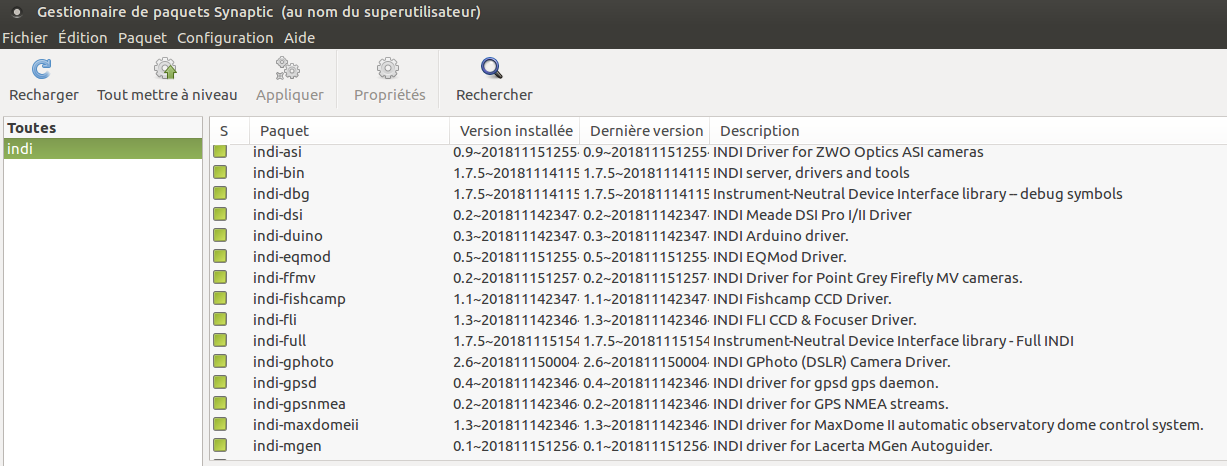Sort by Version installée column header
Screen dimensions: 1227x466
click(516, 131)
